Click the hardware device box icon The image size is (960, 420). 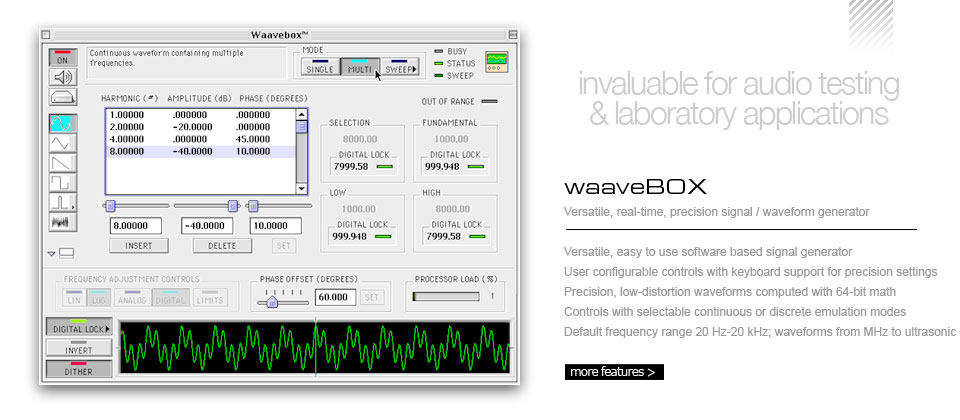[x=63, y=97]
